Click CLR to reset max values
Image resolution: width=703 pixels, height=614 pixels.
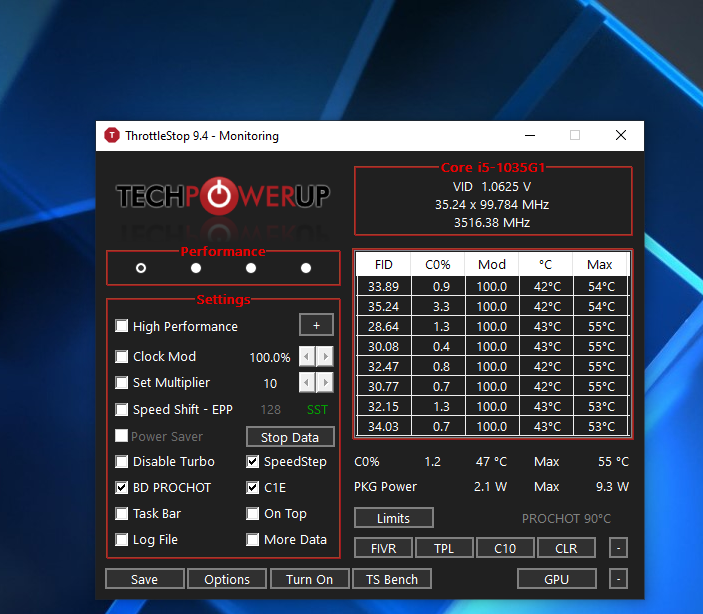[566, 548]
